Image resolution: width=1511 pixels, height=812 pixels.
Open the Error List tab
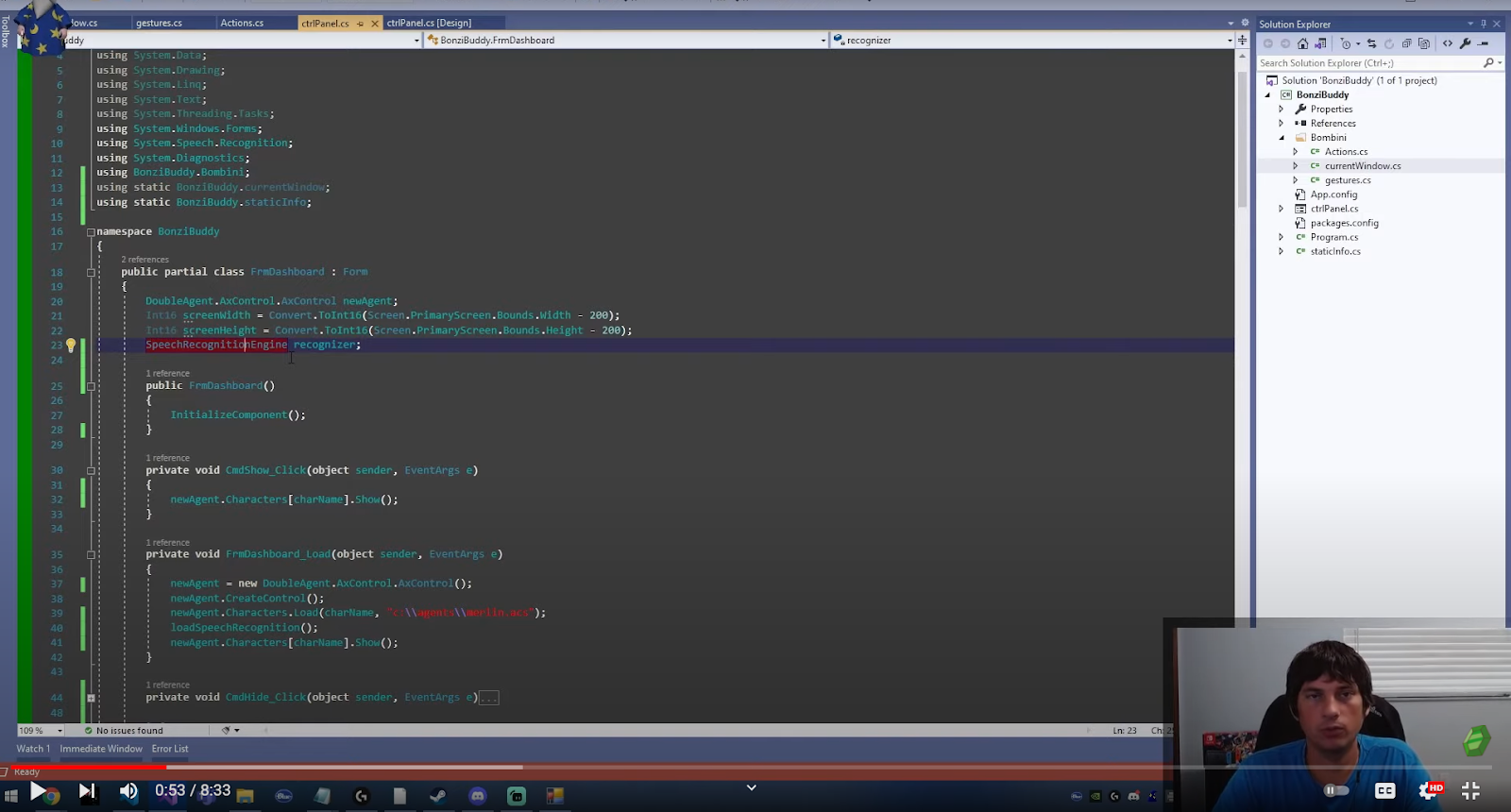point(170,749)
